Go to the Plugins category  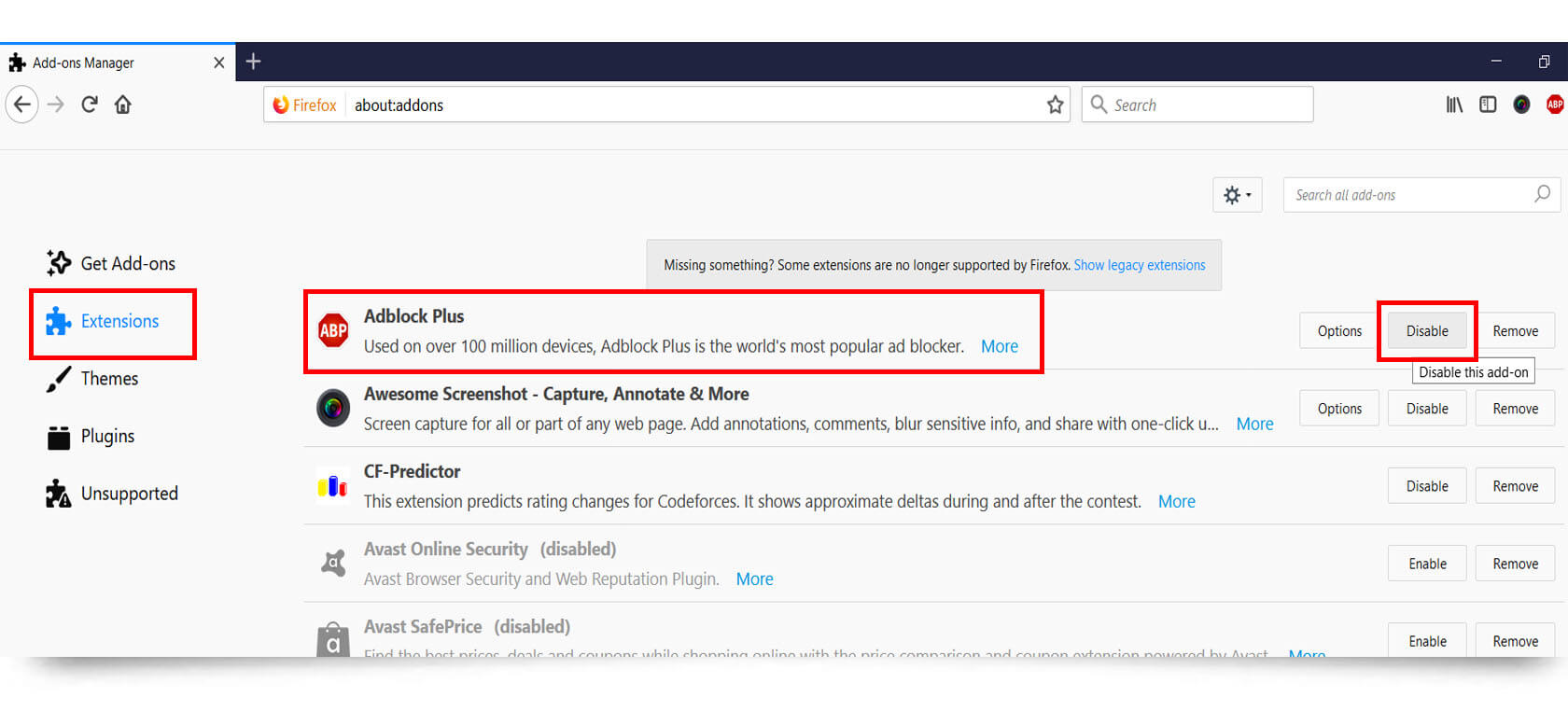[91, 437]
